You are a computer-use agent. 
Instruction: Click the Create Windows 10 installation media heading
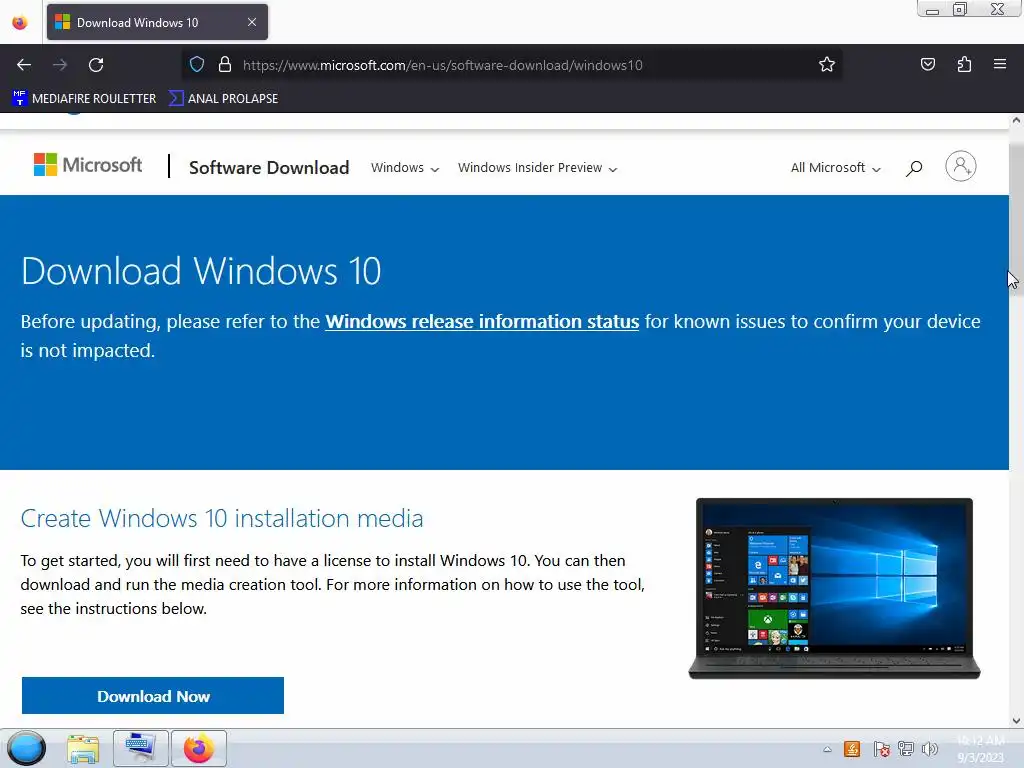click(222, 519)
